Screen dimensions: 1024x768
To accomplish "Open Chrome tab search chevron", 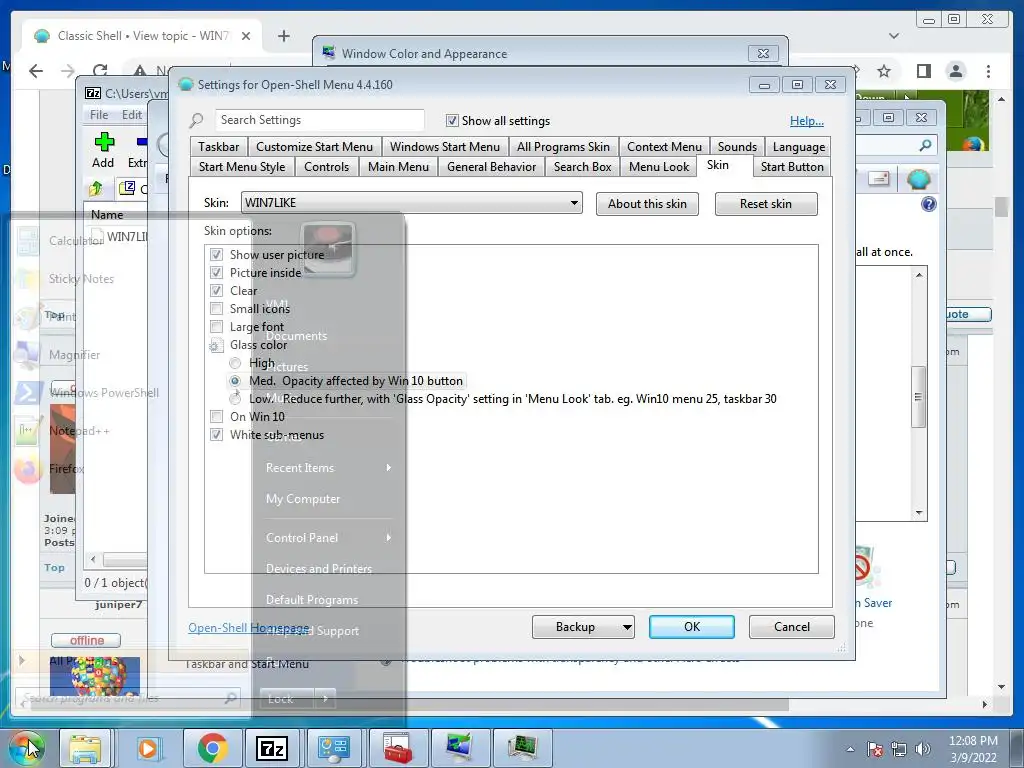I will [x=894, y=36].
